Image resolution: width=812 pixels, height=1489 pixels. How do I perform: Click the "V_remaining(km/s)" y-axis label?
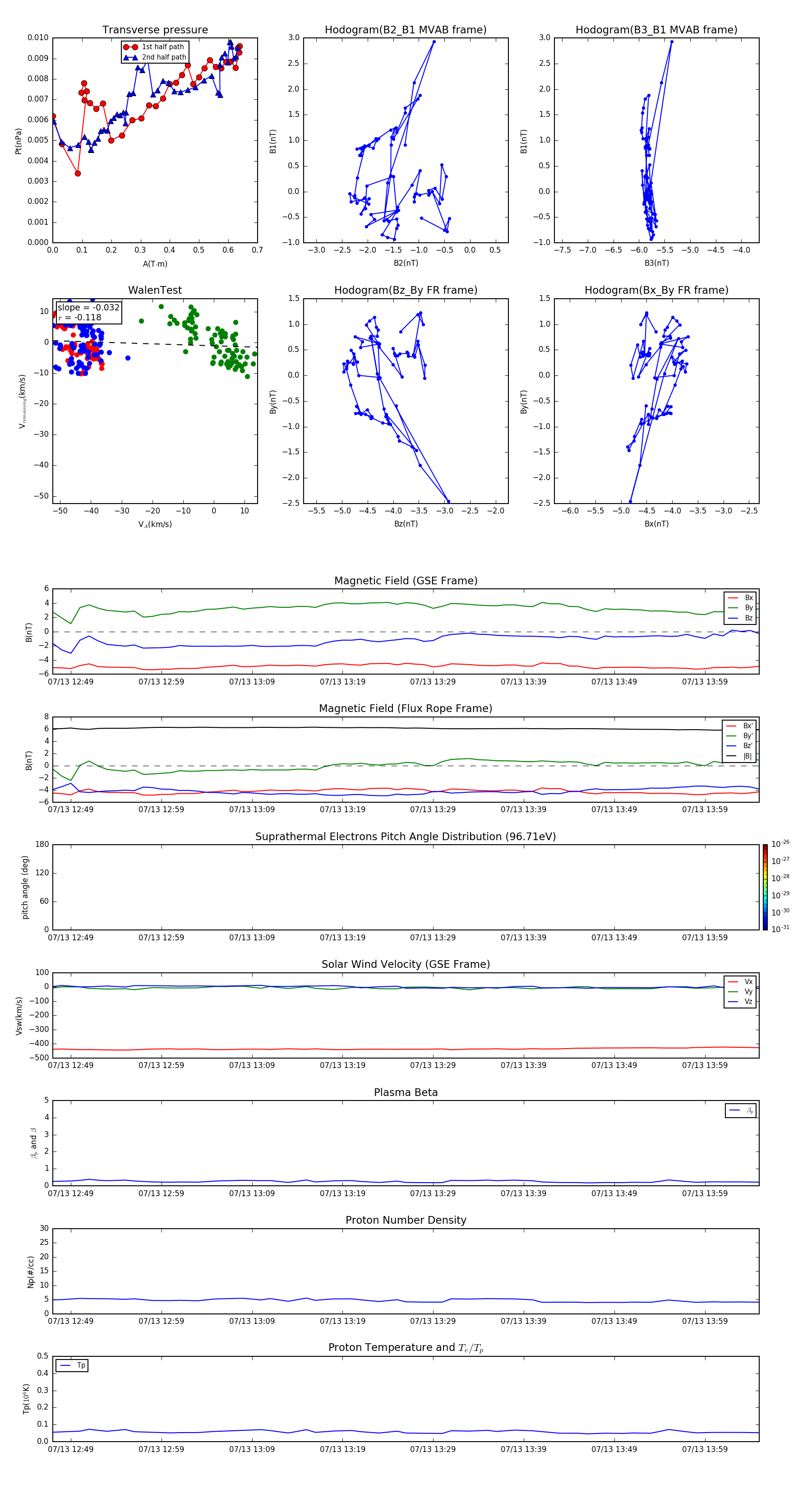[23, 401]
